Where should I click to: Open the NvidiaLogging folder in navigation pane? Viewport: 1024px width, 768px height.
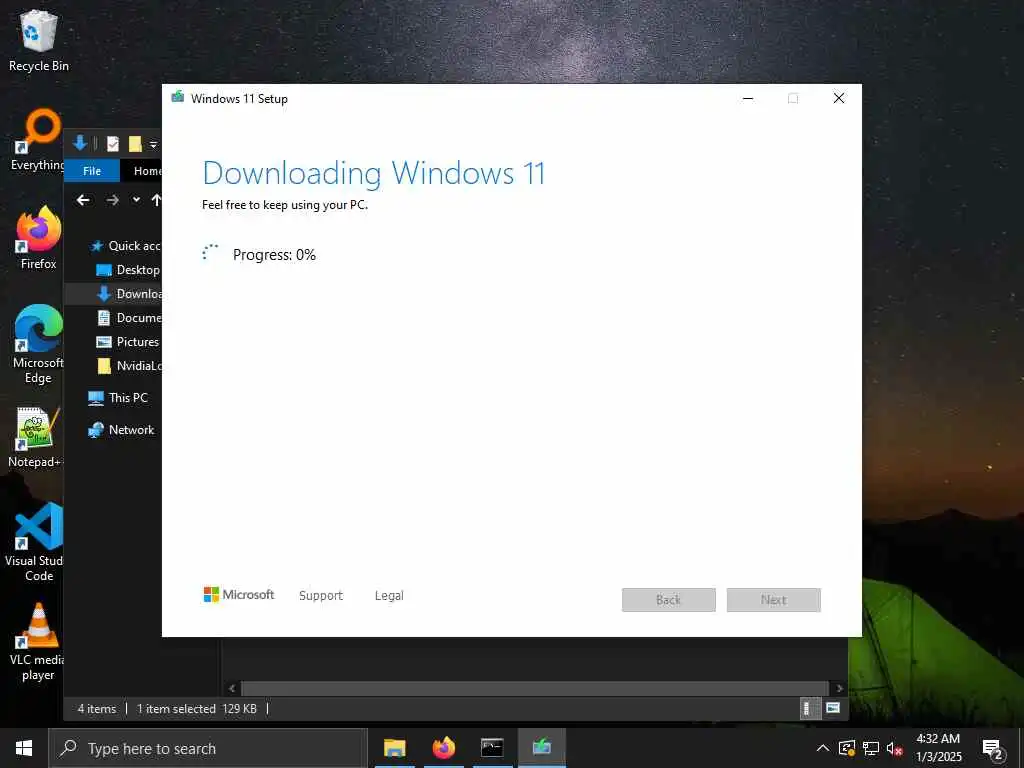pos(128,366)
